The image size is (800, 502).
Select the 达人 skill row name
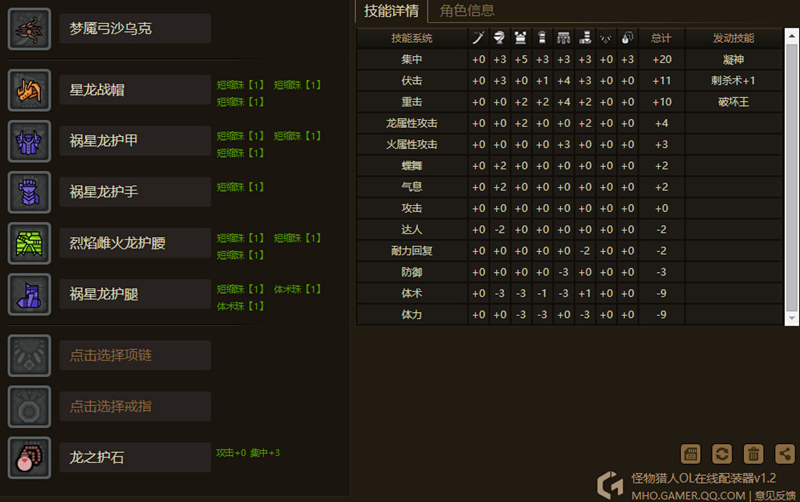[412, 230]
